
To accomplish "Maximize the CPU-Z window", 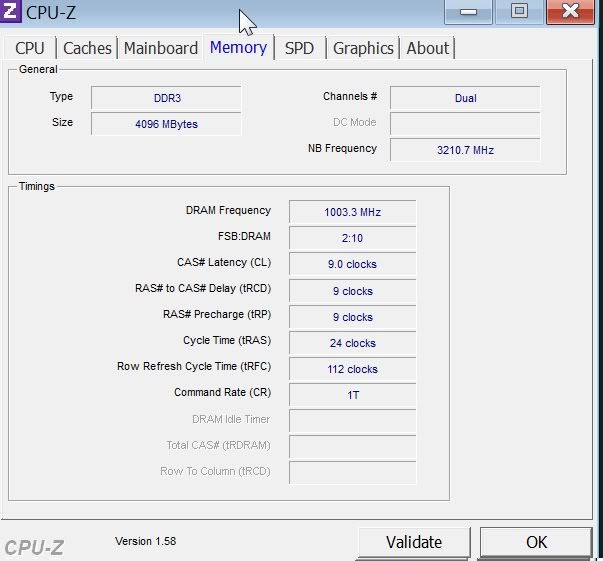I will pyautogui.click(x=519, y=12).
